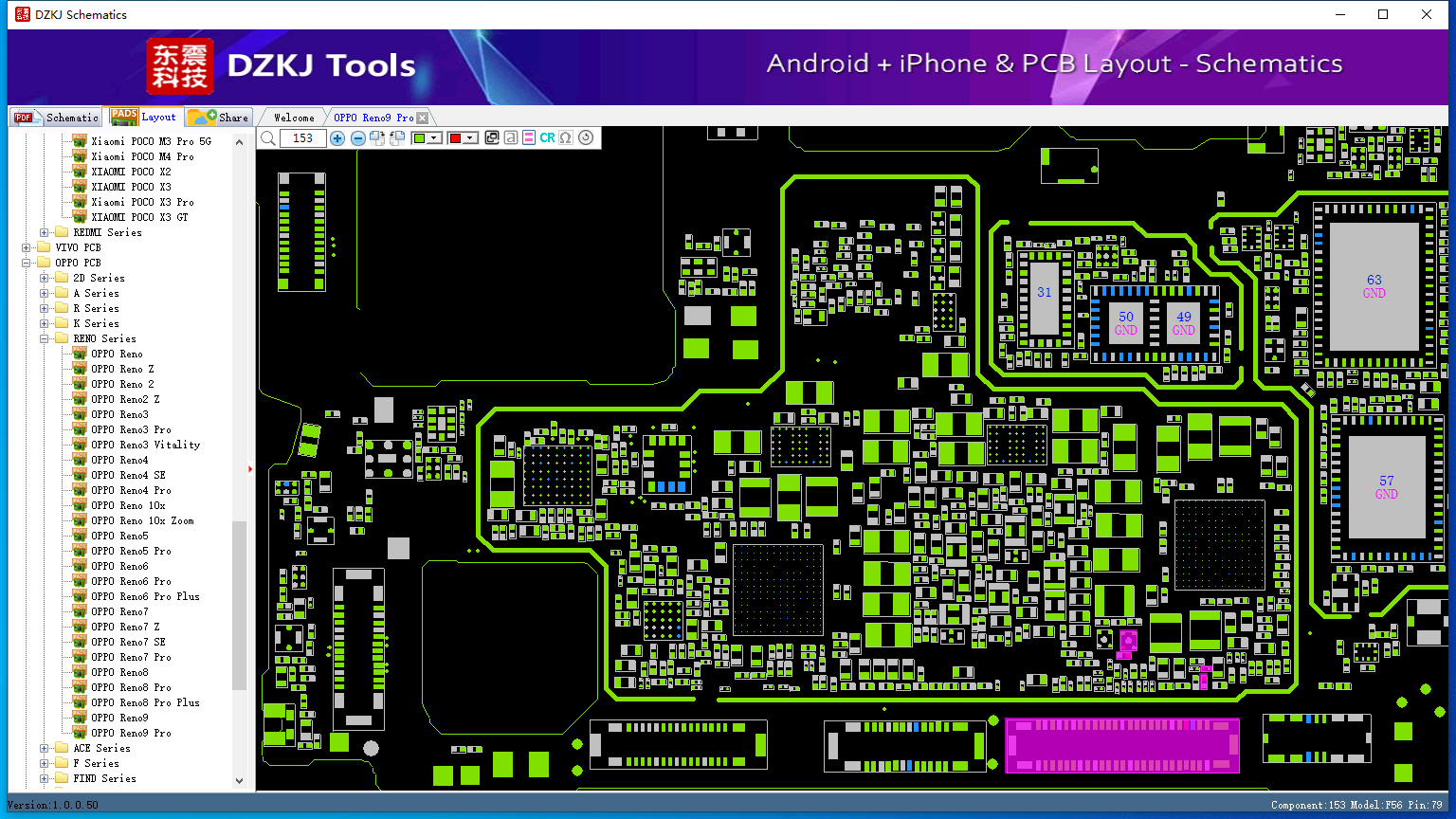Image resolution: width=1456 pixels, height=819 pixels.
Task: Toggle the pink lines icon
Action: (529, 138)
